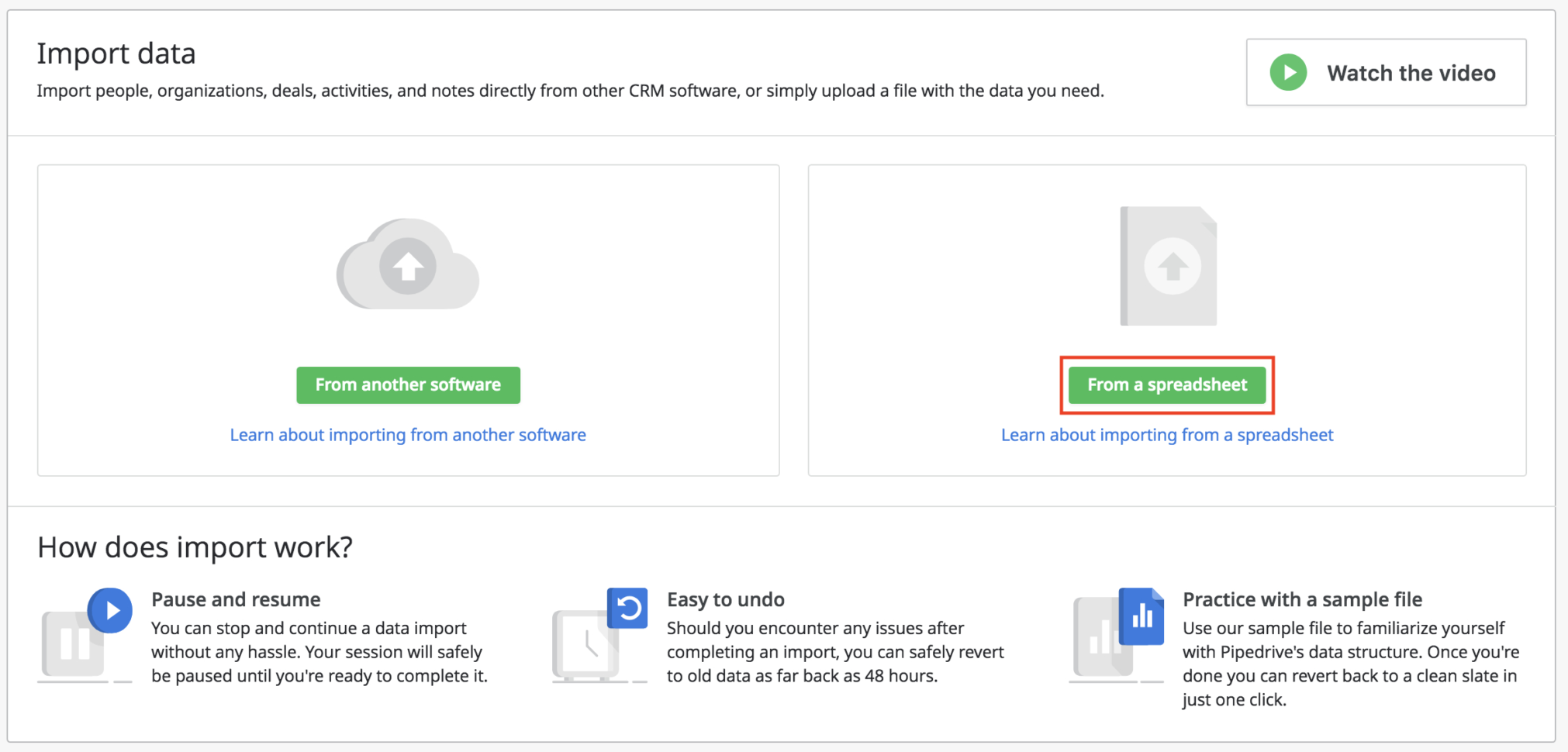The width and height of the screenshot is (1568, 752).
Task: Open Learn about importing from a spreadsheet
Action: coord(1166,435)
